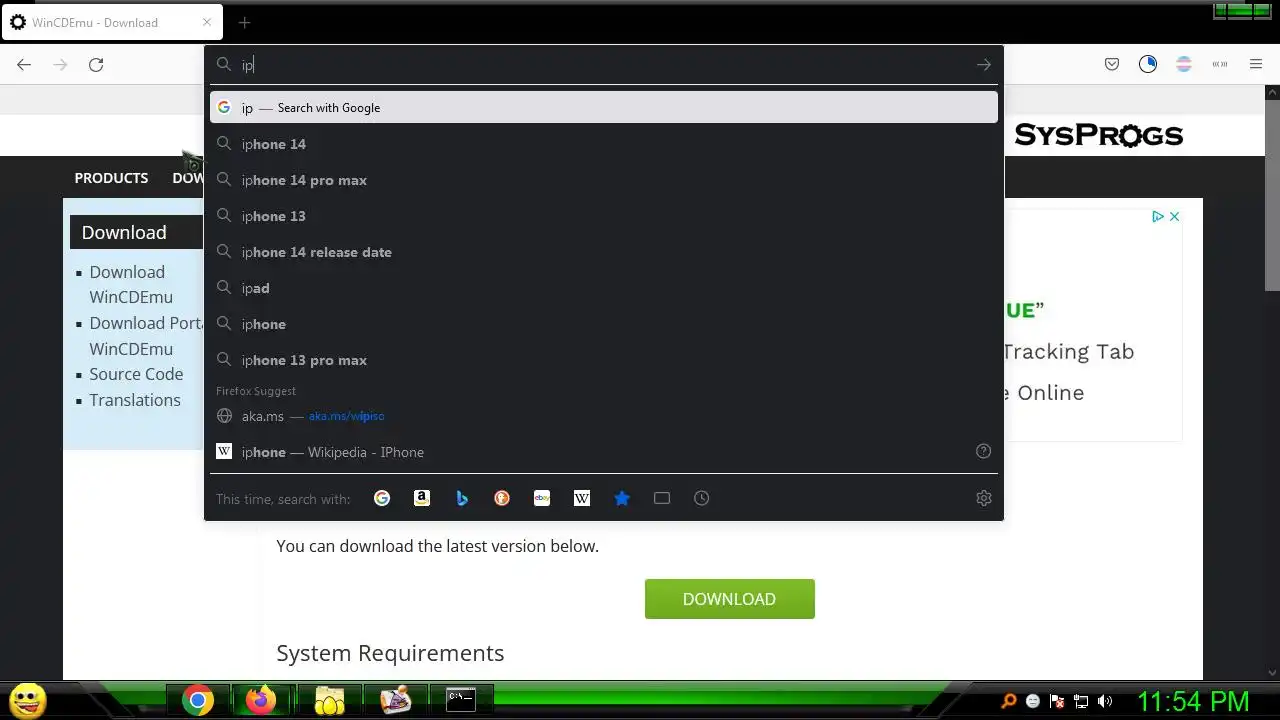
Task: Click the green DOWNLOAD button
Action: click(729, 598)
